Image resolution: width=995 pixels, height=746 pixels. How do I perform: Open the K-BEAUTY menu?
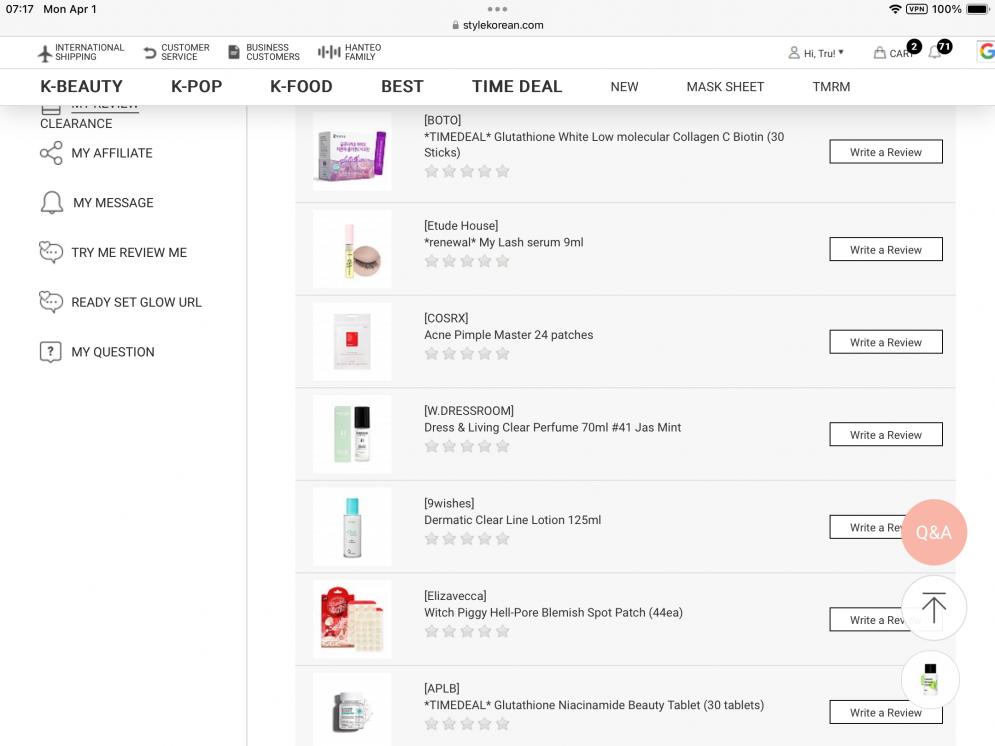tap(81, 86)
